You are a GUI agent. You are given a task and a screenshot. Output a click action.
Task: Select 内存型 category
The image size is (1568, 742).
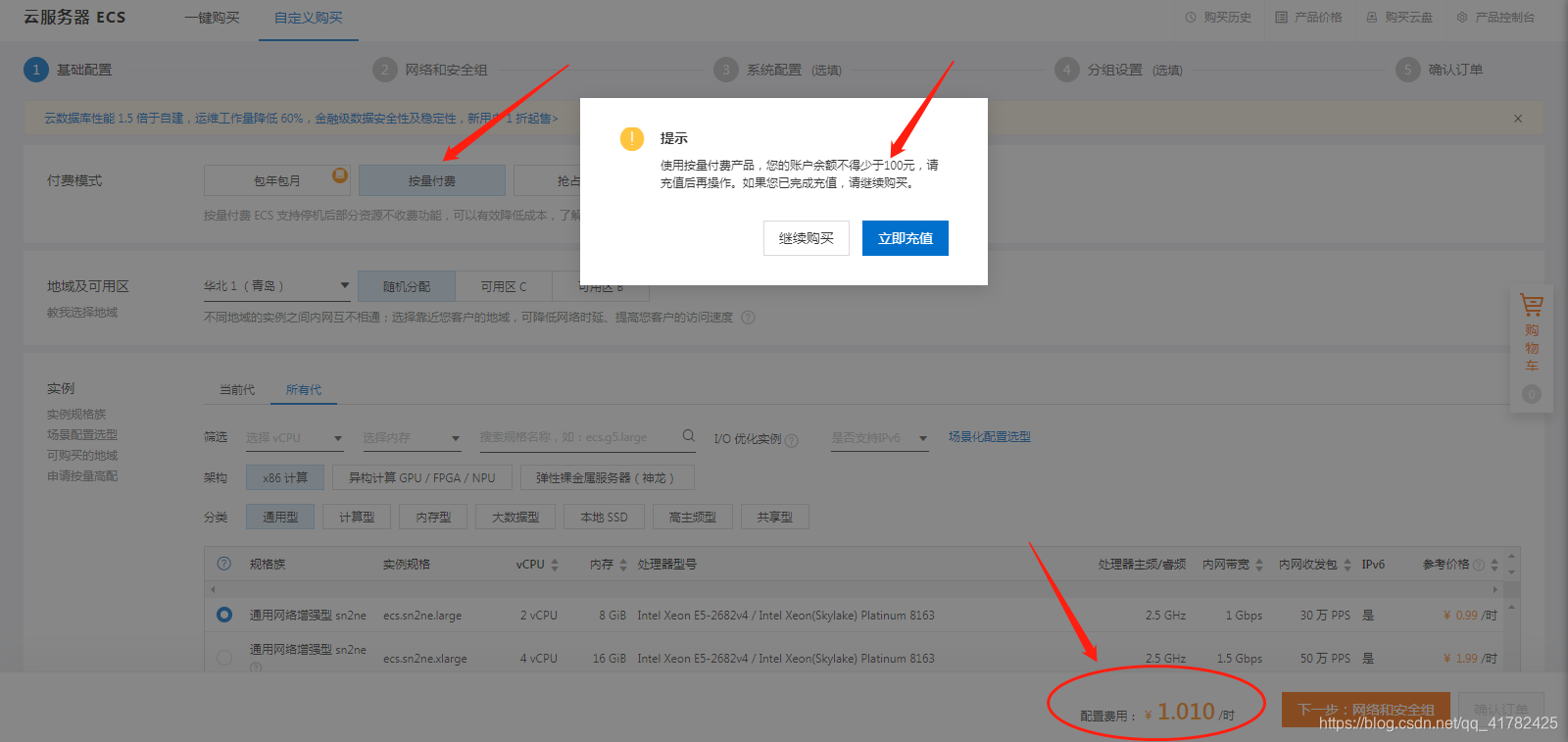(433, 518)
